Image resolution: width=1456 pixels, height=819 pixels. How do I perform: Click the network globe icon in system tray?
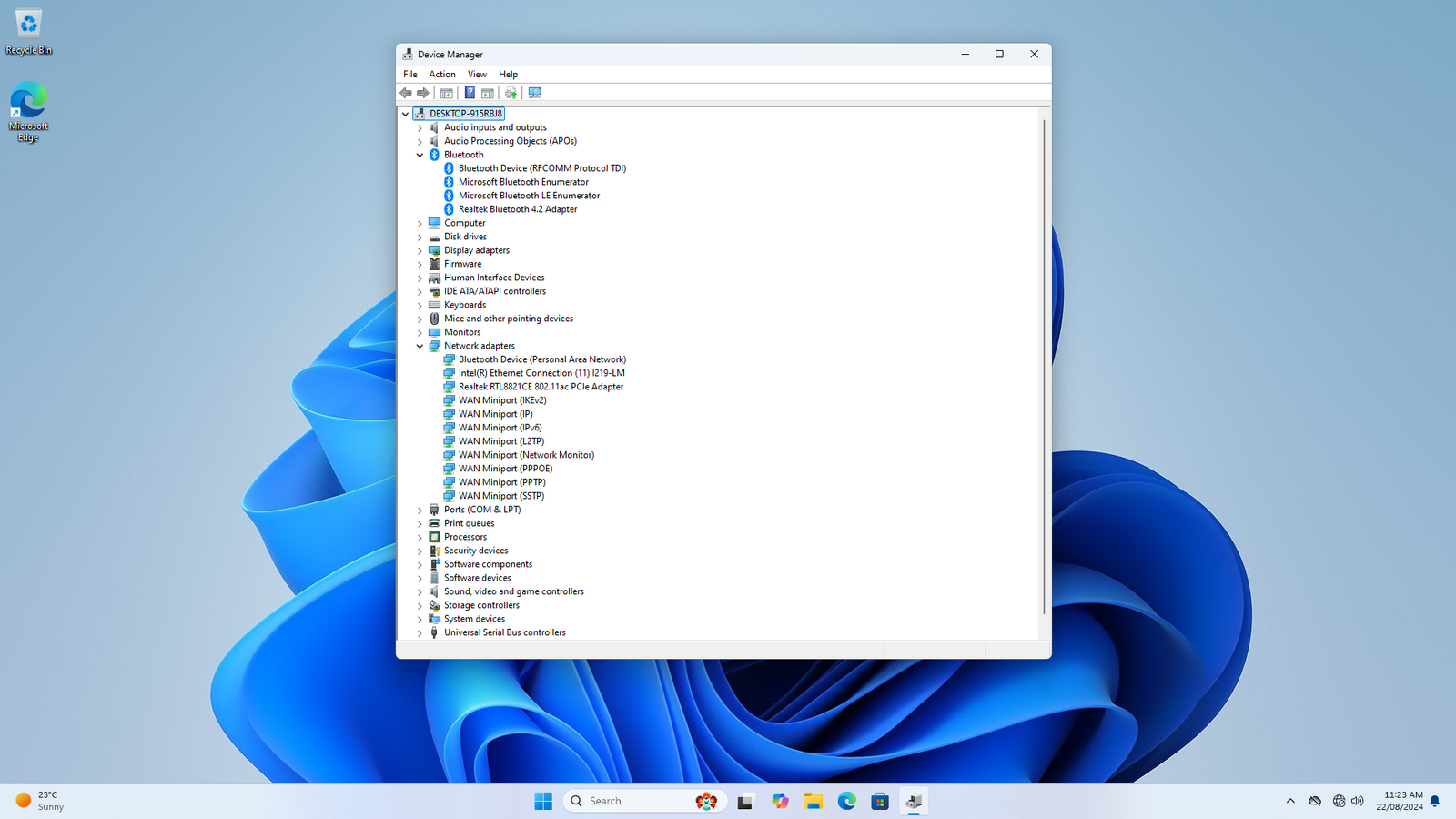pyautogui.click(x=1338, y=801)
